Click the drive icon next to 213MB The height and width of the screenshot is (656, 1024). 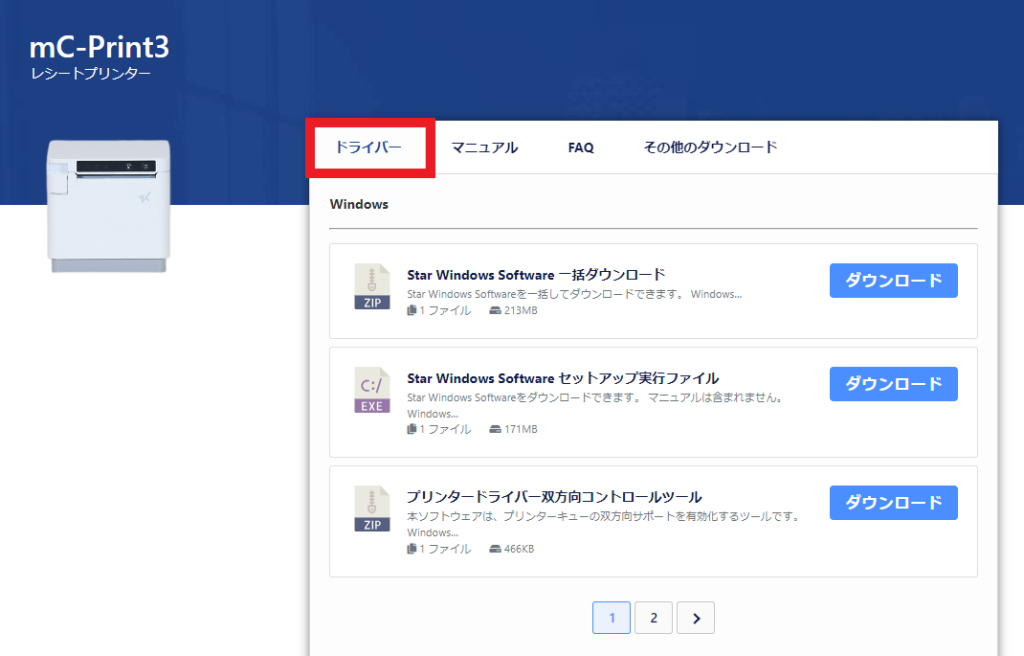(x=495, y=310)
